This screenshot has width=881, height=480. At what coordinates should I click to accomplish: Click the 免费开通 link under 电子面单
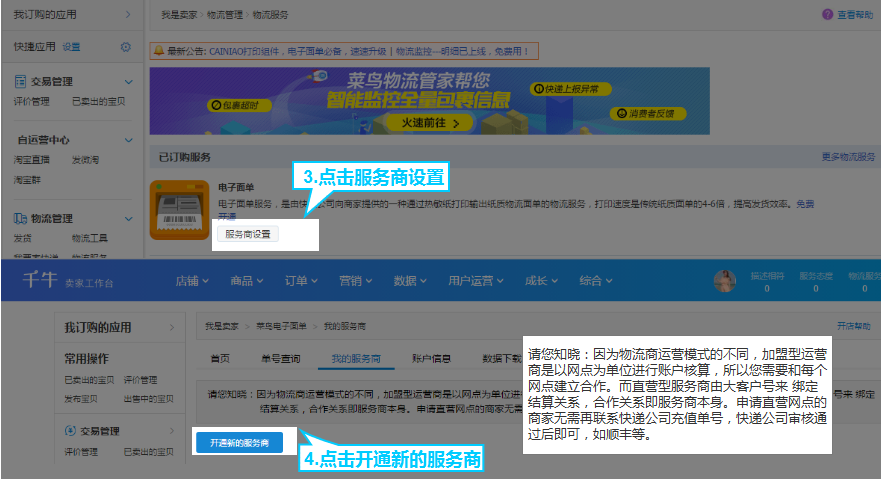[x=805, y=204]
